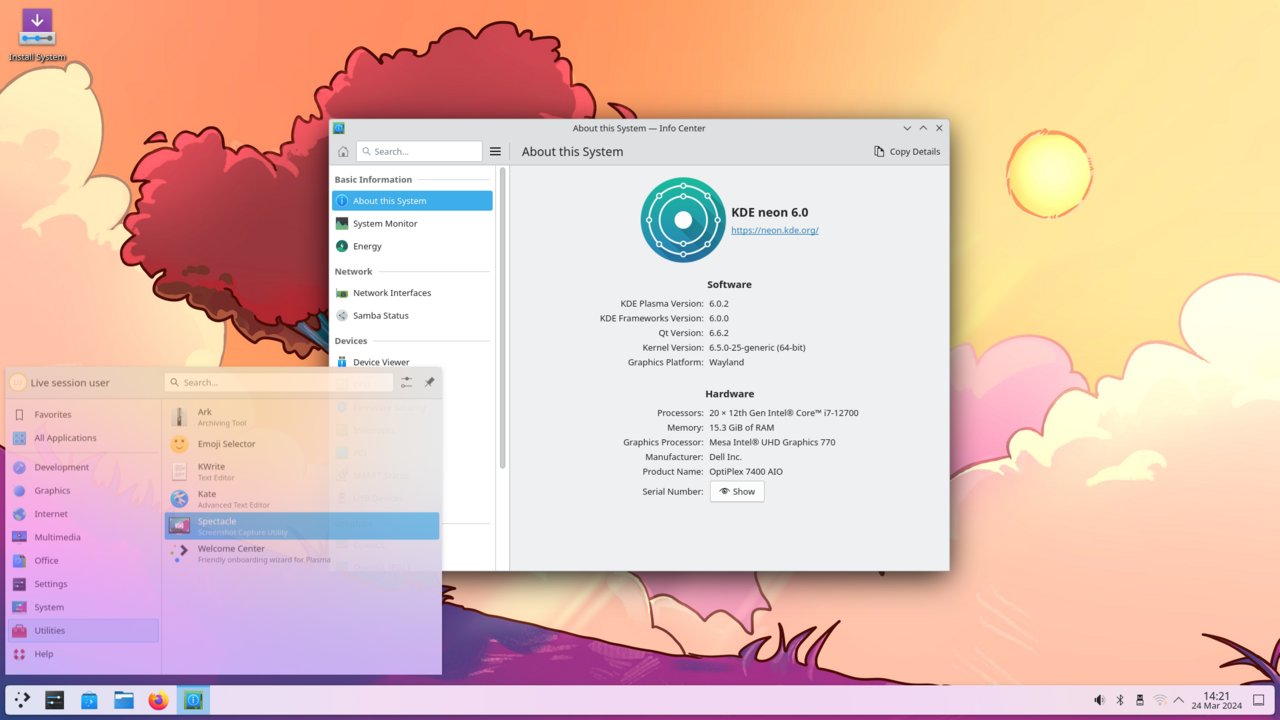1280x720 pixels.
Task: Click Copy Details button
Action: point(907,152)
